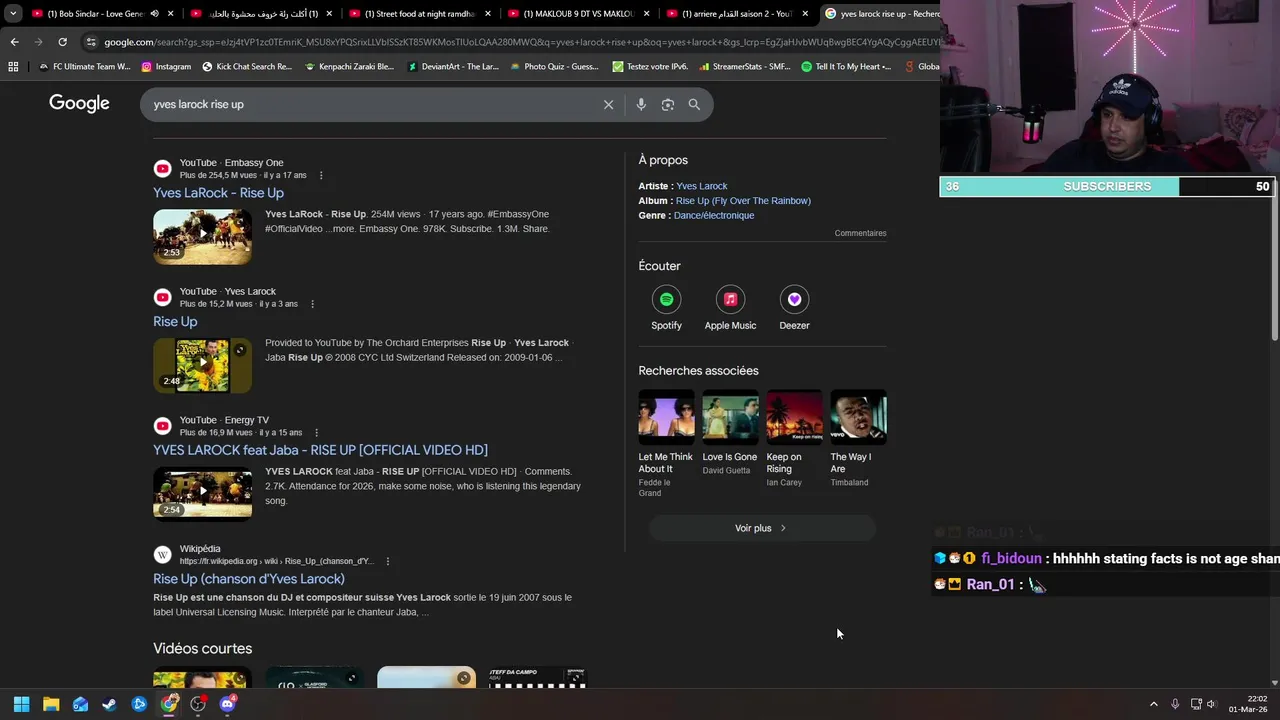Open the Kenpachi Zaraki bookmark

coord(349,67)
